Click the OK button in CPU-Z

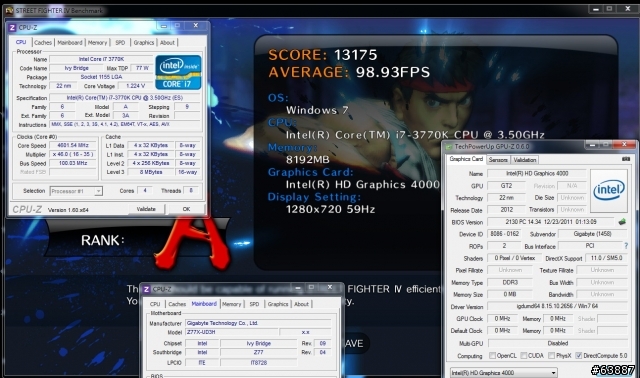(x=186, y=209)
